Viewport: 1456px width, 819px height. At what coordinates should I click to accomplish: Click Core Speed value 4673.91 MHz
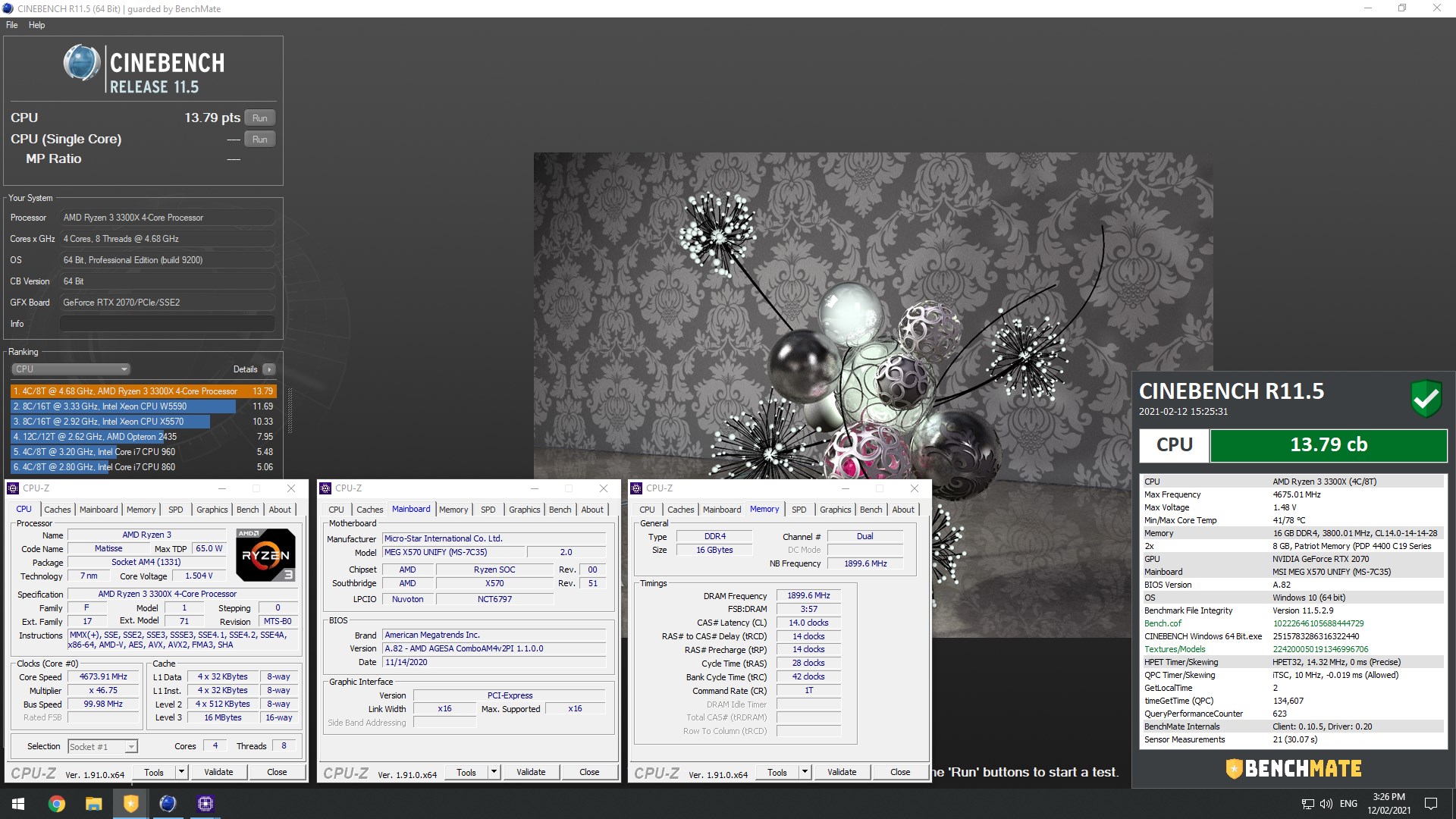point(104,677)
